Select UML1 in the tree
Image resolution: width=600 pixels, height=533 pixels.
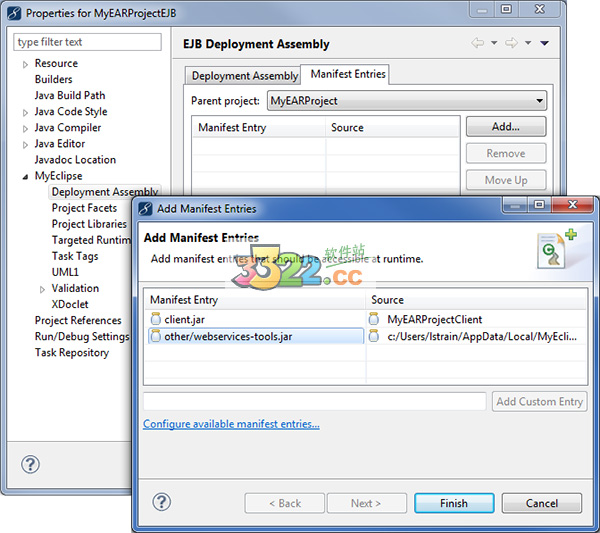coord(65,272)
